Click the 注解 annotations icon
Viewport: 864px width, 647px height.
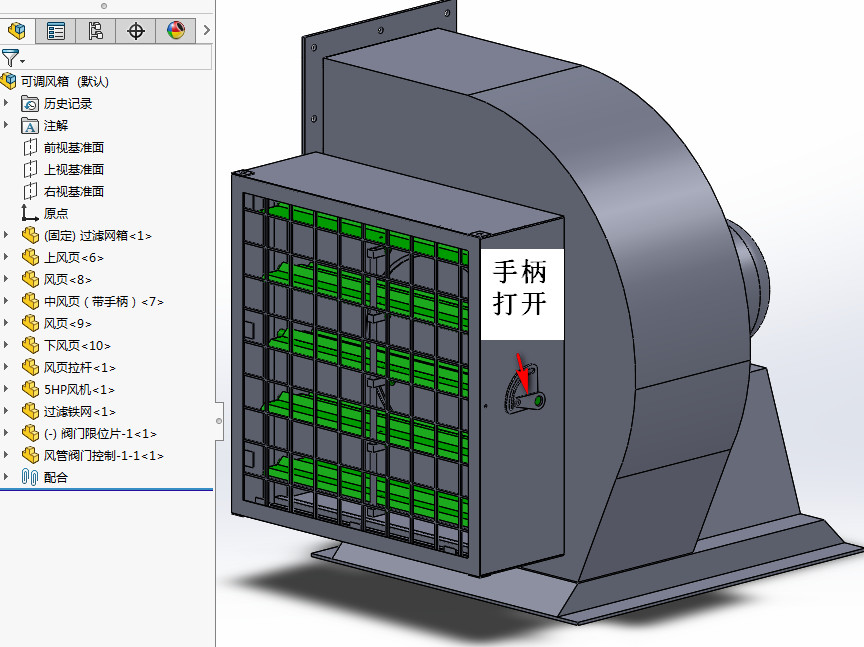coord(30,126)
